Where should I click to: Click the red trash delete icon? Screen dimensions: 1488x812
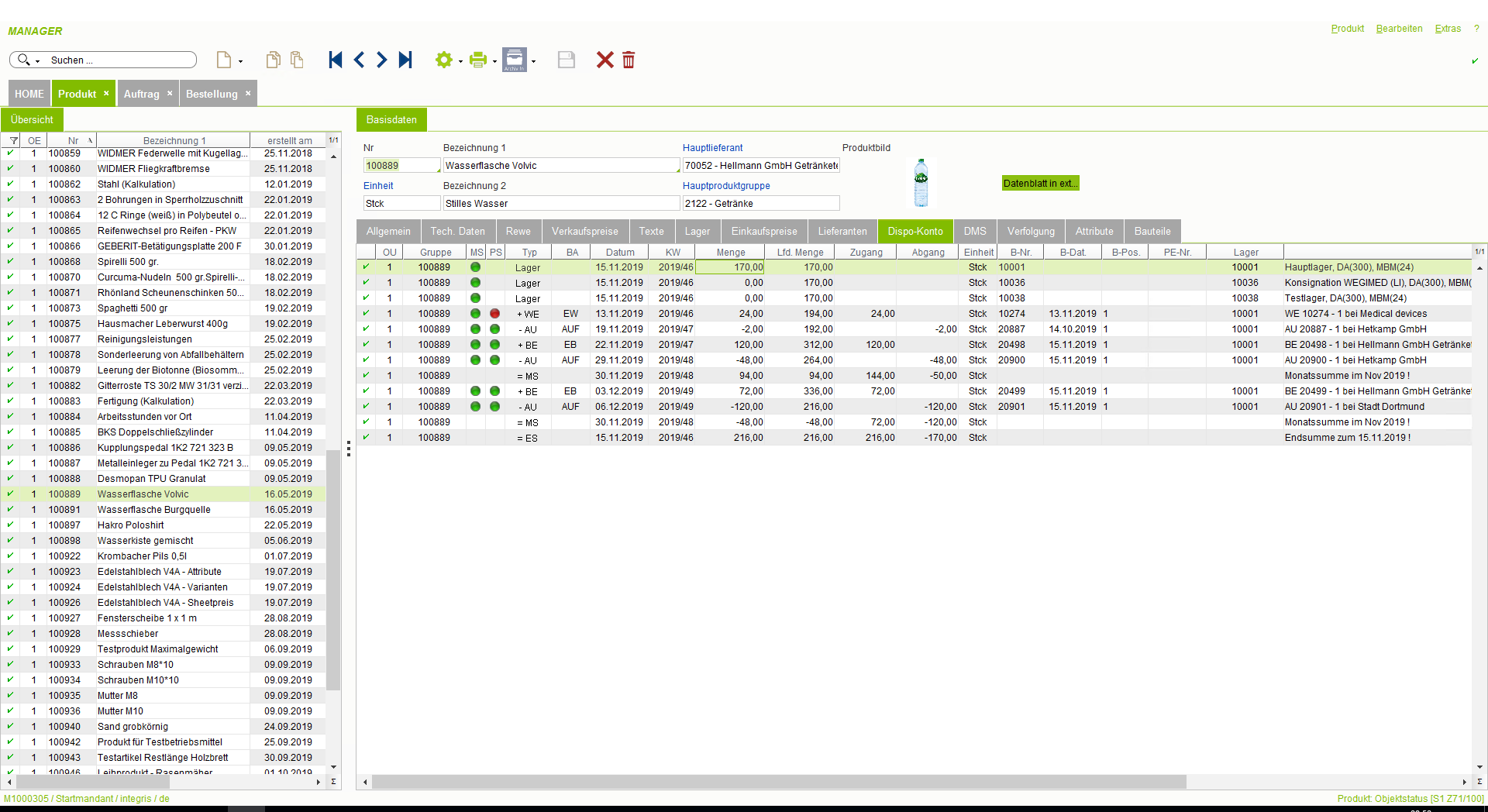629,60
